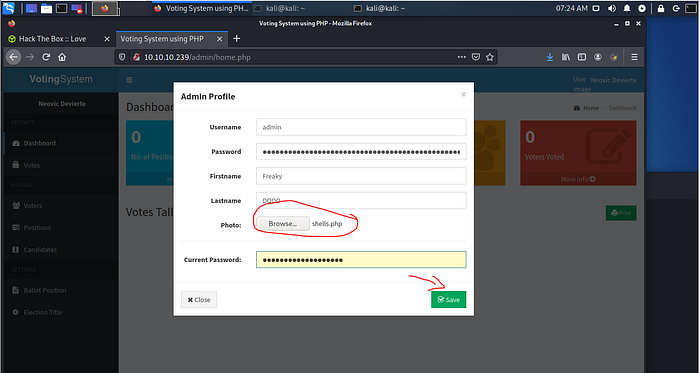Click the shield tracking protection icon
700x373 pixels.
[x=122, y=57]
